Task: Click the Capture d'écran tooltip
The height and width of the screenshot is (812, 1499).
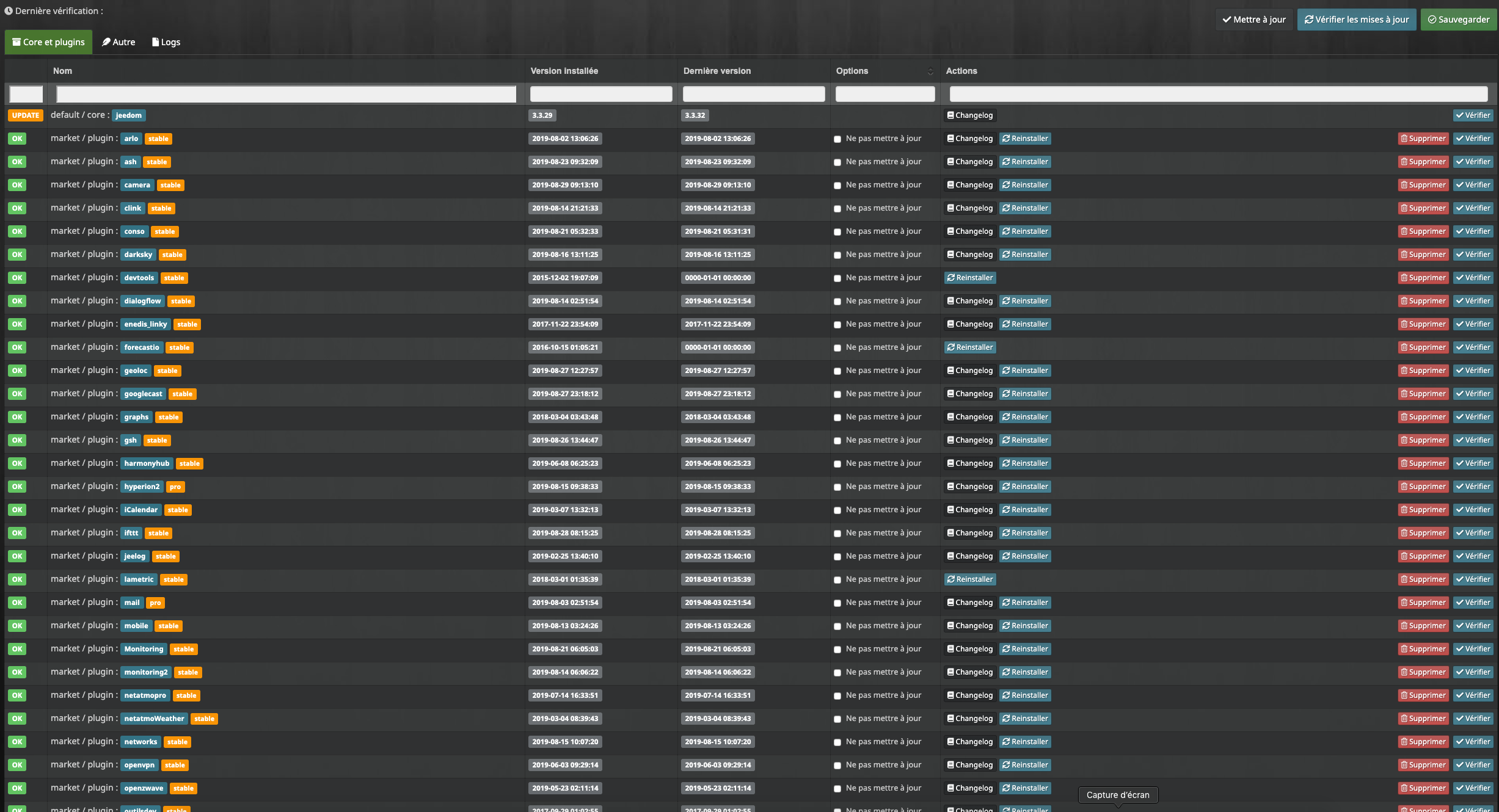Action: pyautogui.click(x=1118, y=795)
